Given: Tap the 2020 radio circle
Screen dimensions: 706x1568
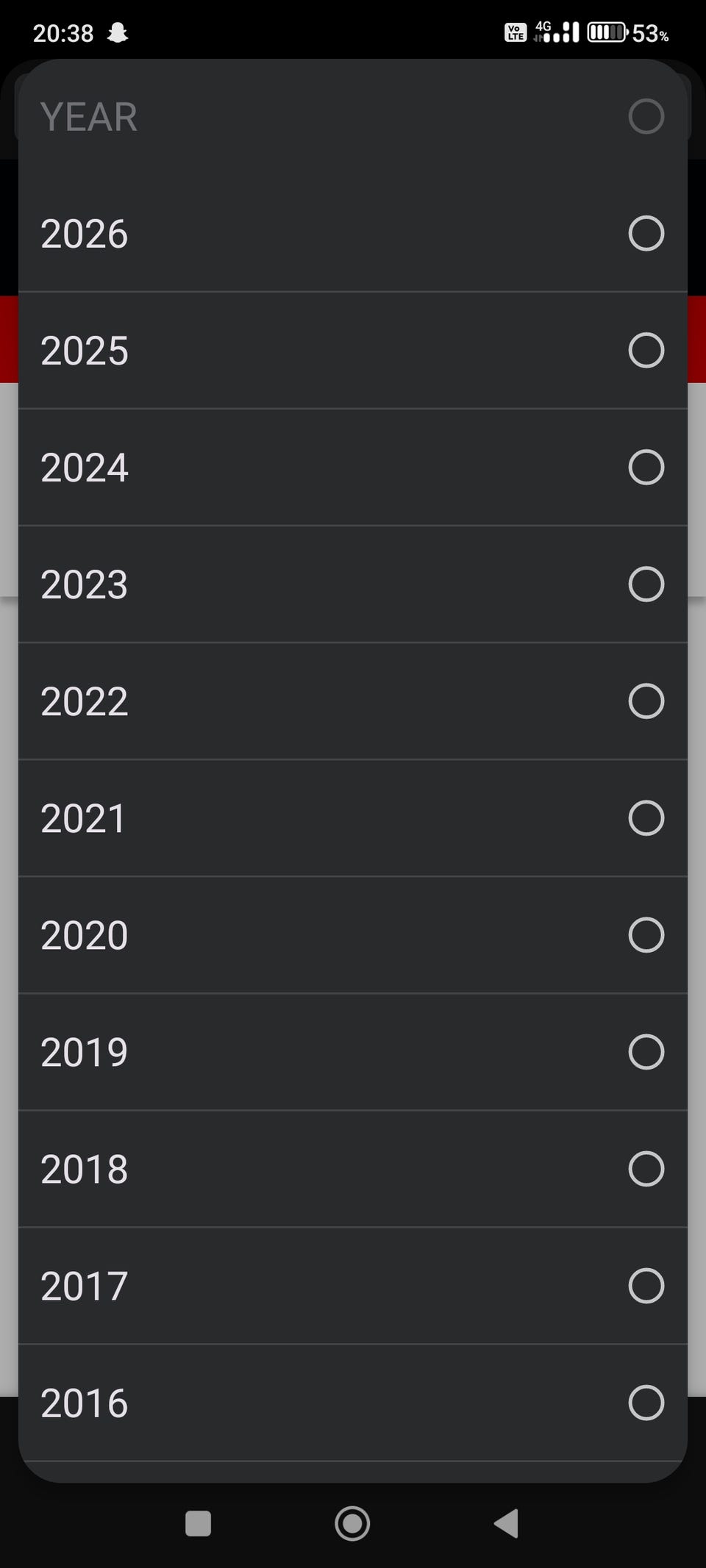Looking at the screenshot, I should pos(646,935).
